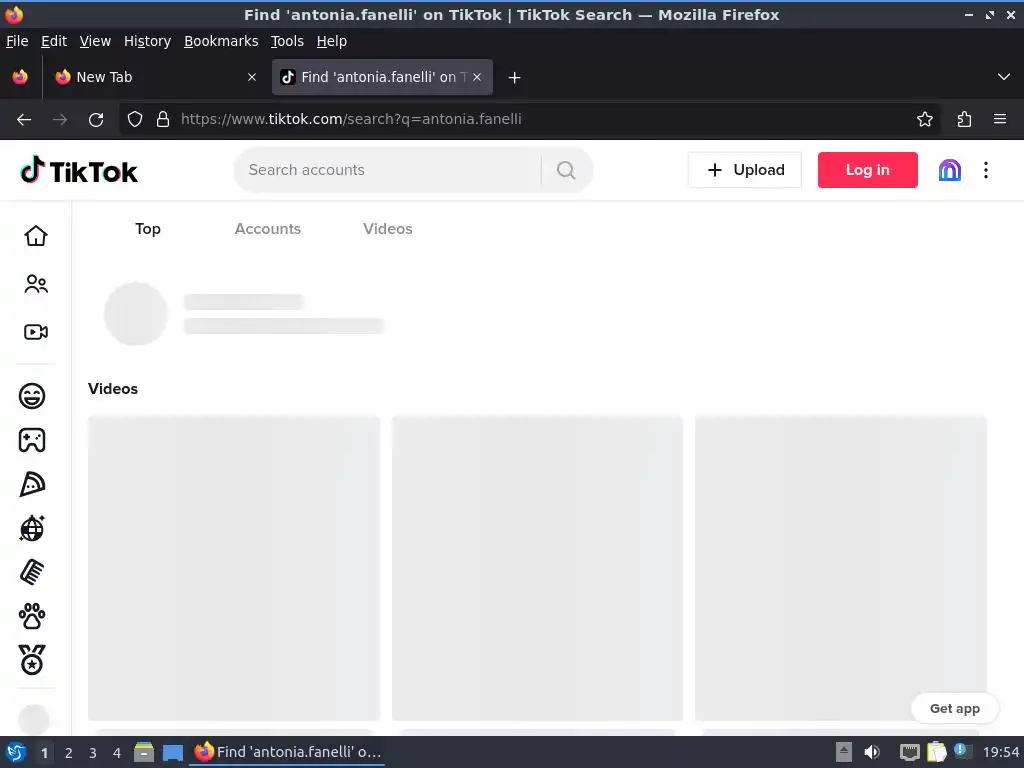Screen dimensions: 1024x768
Task: Open the Firefox hamburger application menu
Action: [x=1000, y=120]
